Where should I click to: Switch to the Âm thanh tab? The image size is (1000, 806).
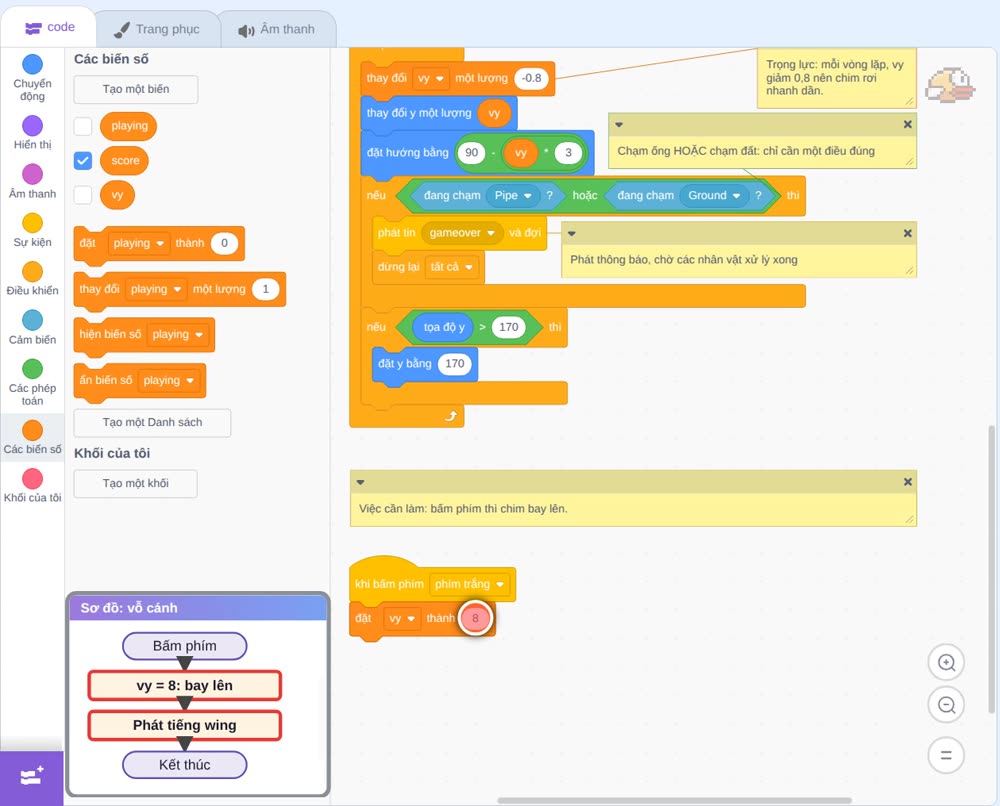(277, 29)
